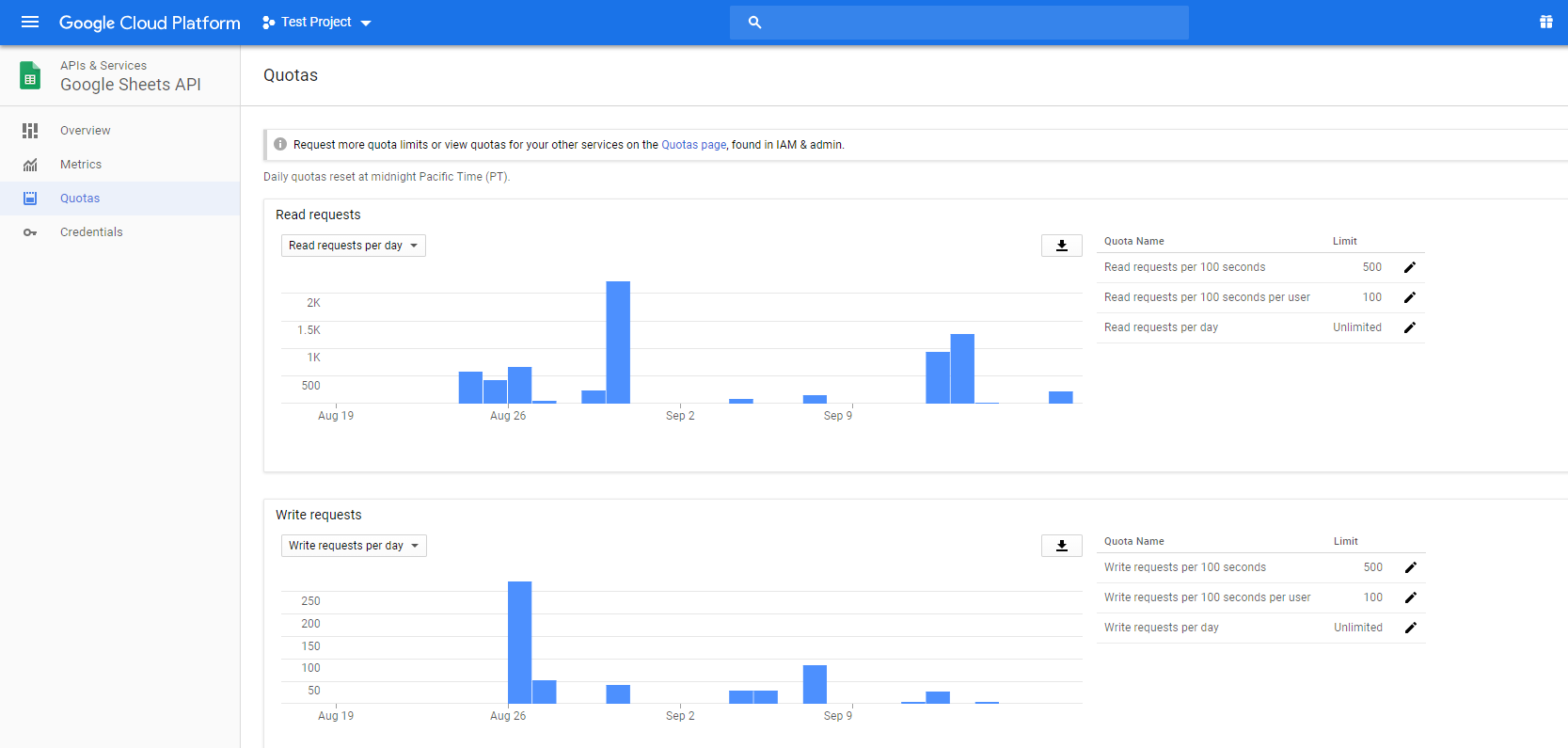1568x748 pixels.
Task: Open Metrics in the sidebar
Action: (x=81, y=165)
